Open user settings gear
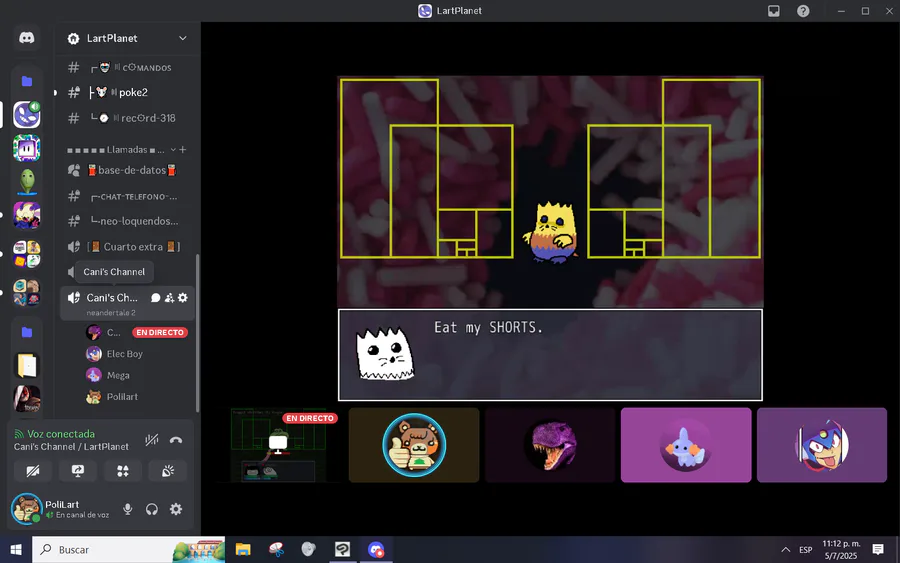The height and width of the screenshot is (563, 900). click(x=176, y=509)
